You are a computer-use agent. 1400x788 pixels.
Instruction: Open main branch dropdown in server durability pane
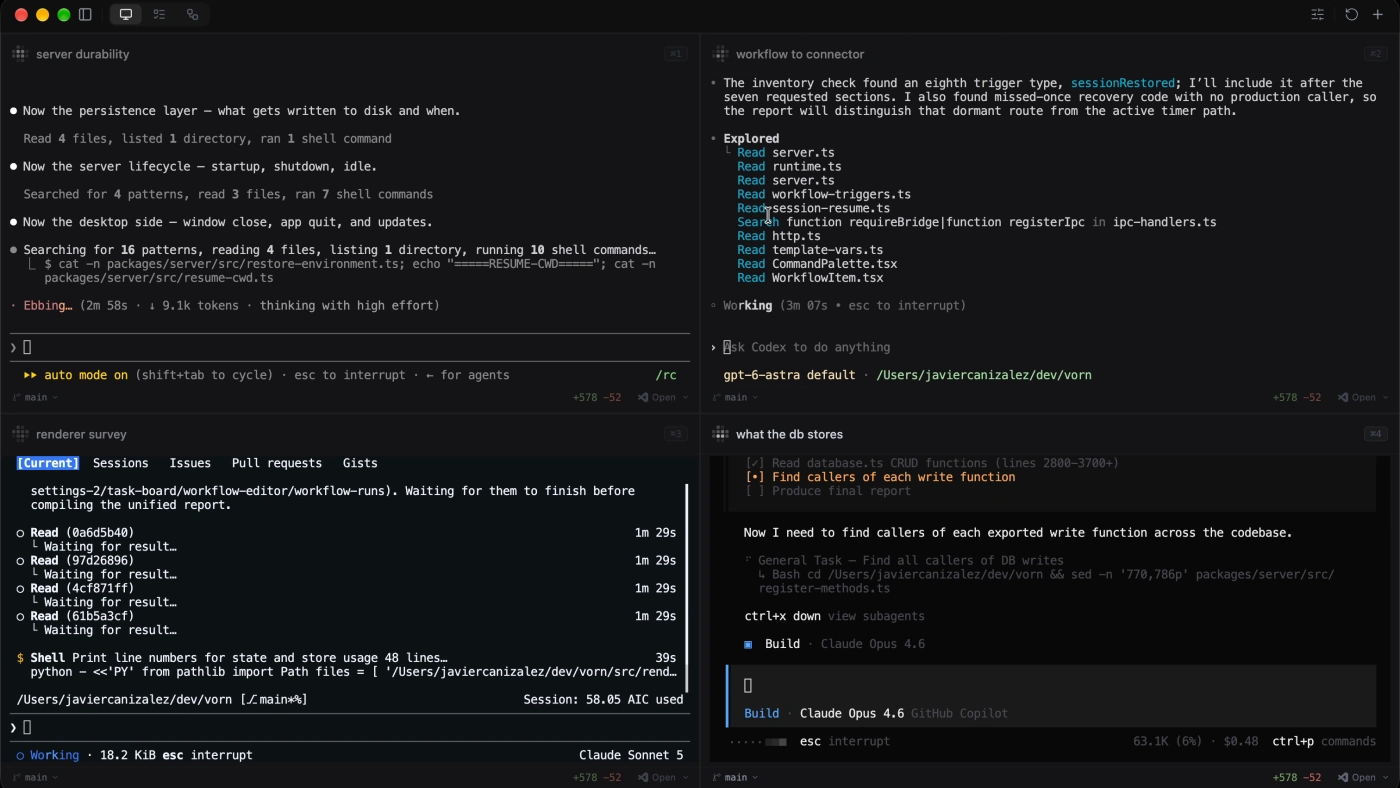(35, 397)
